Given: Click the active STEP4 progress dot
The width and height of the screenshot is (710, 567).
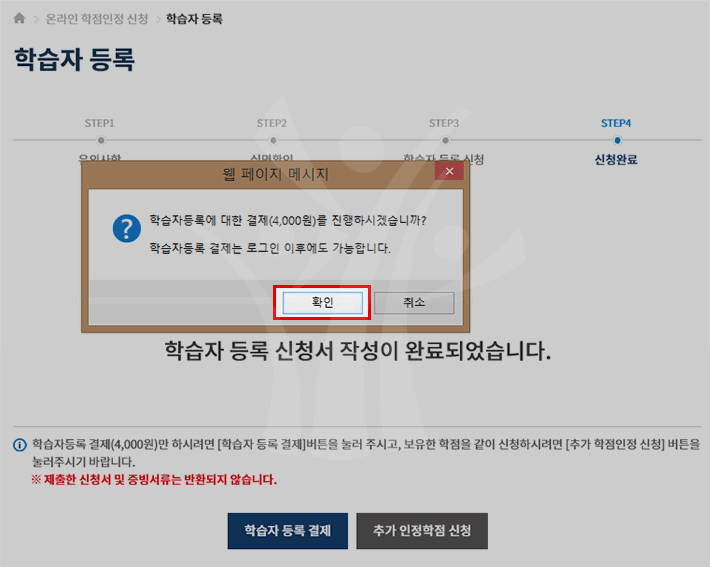Looking at the screenshot, I should [616, 140].
